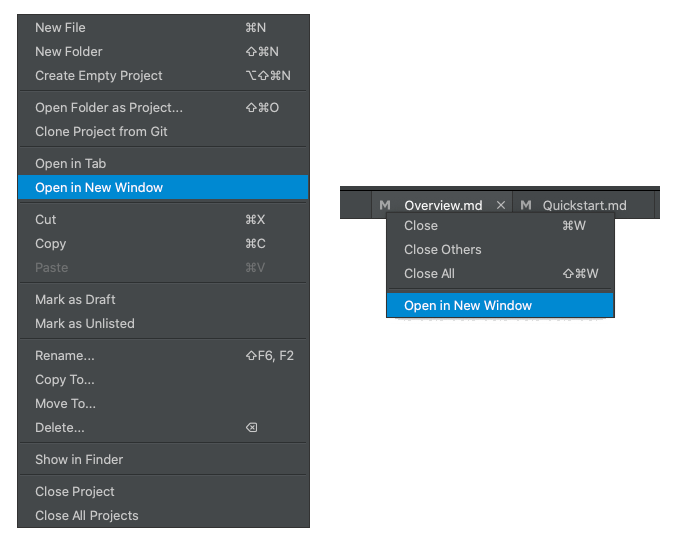Choose Open Folder as Project...
The width and height of the screenshot is (680, 540).
click(109, 108)
